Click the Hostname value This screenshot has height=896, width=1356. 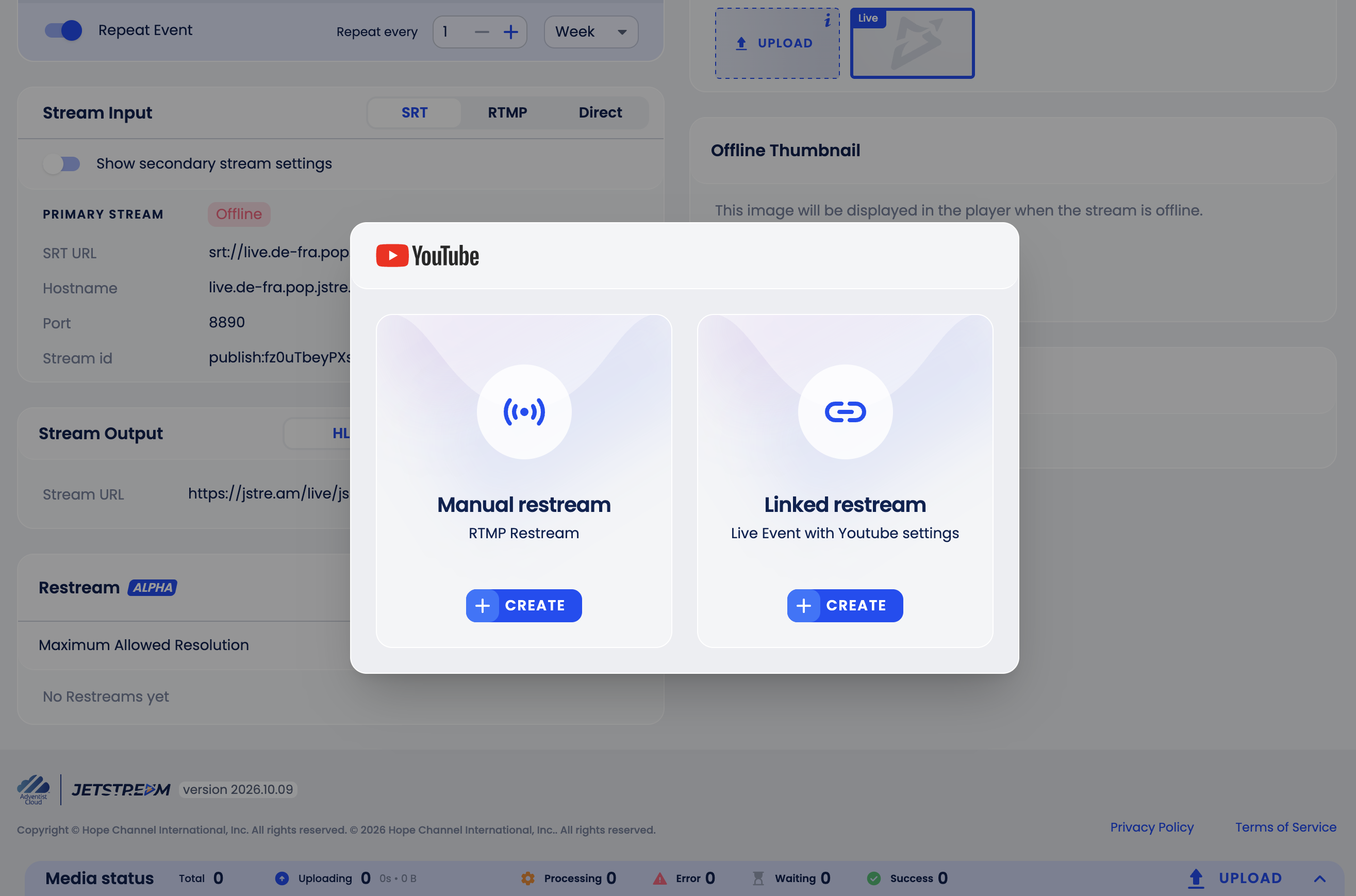(x=279, y=287)
